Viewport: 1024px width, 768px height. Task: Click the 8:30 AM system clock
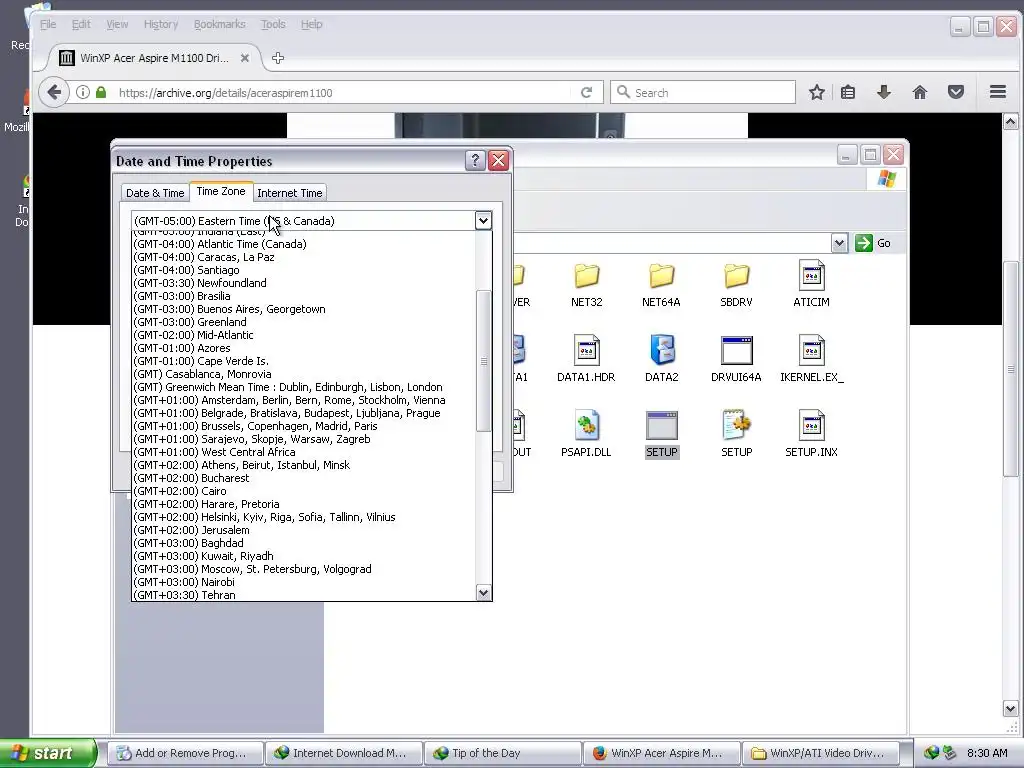click(987, 753)
